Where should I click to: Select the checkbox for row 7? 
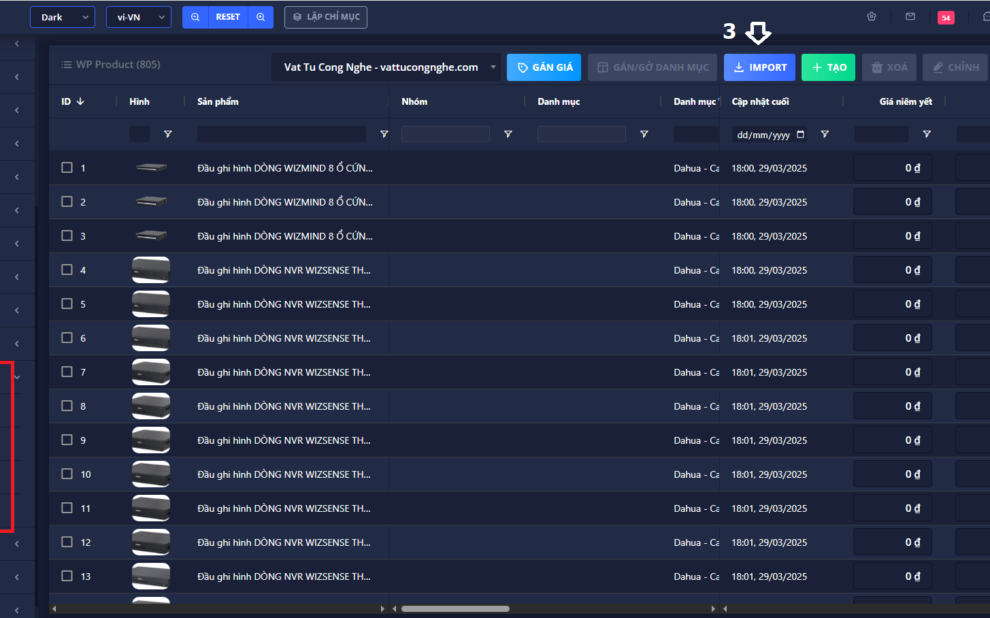point(67,372)
